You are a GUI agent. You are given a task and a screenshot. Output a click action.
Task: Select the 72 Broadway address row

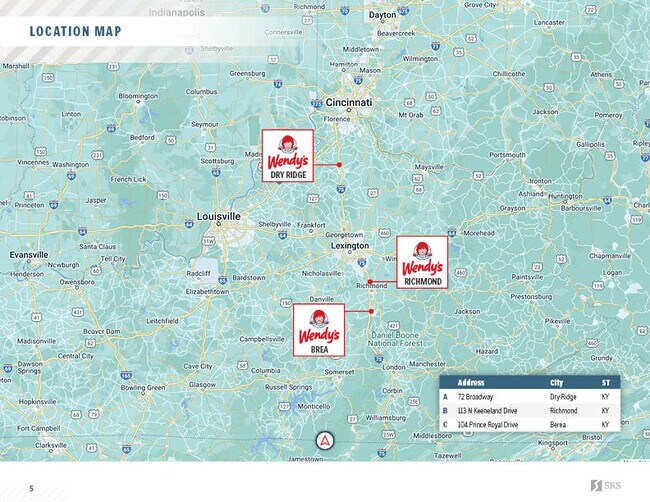[528, 397]
